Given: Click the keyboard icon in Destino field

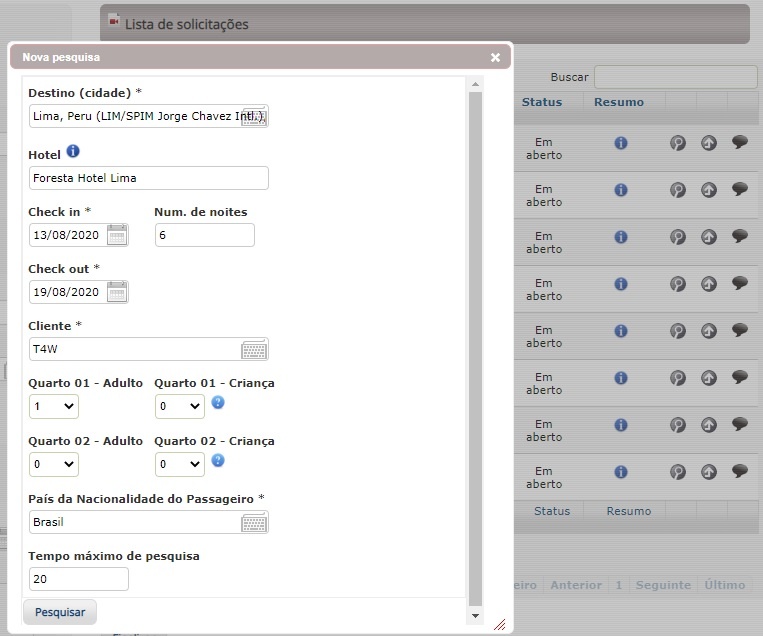Looking at the screenshot, I should coord(254,116).
